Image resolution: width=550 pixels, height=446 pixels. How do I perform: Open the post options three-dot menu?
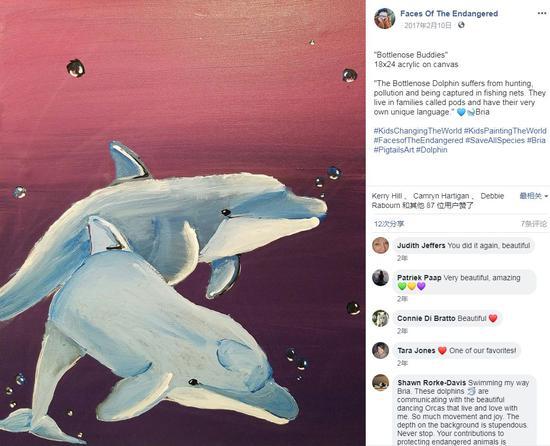click(x=542, y=13)
